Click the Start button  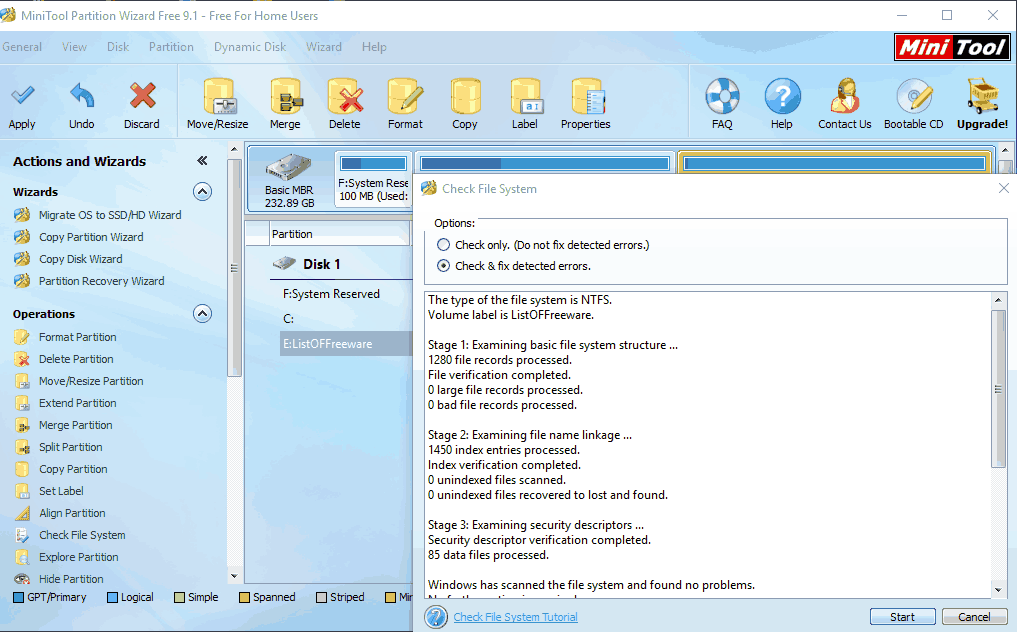pos(903,617)
